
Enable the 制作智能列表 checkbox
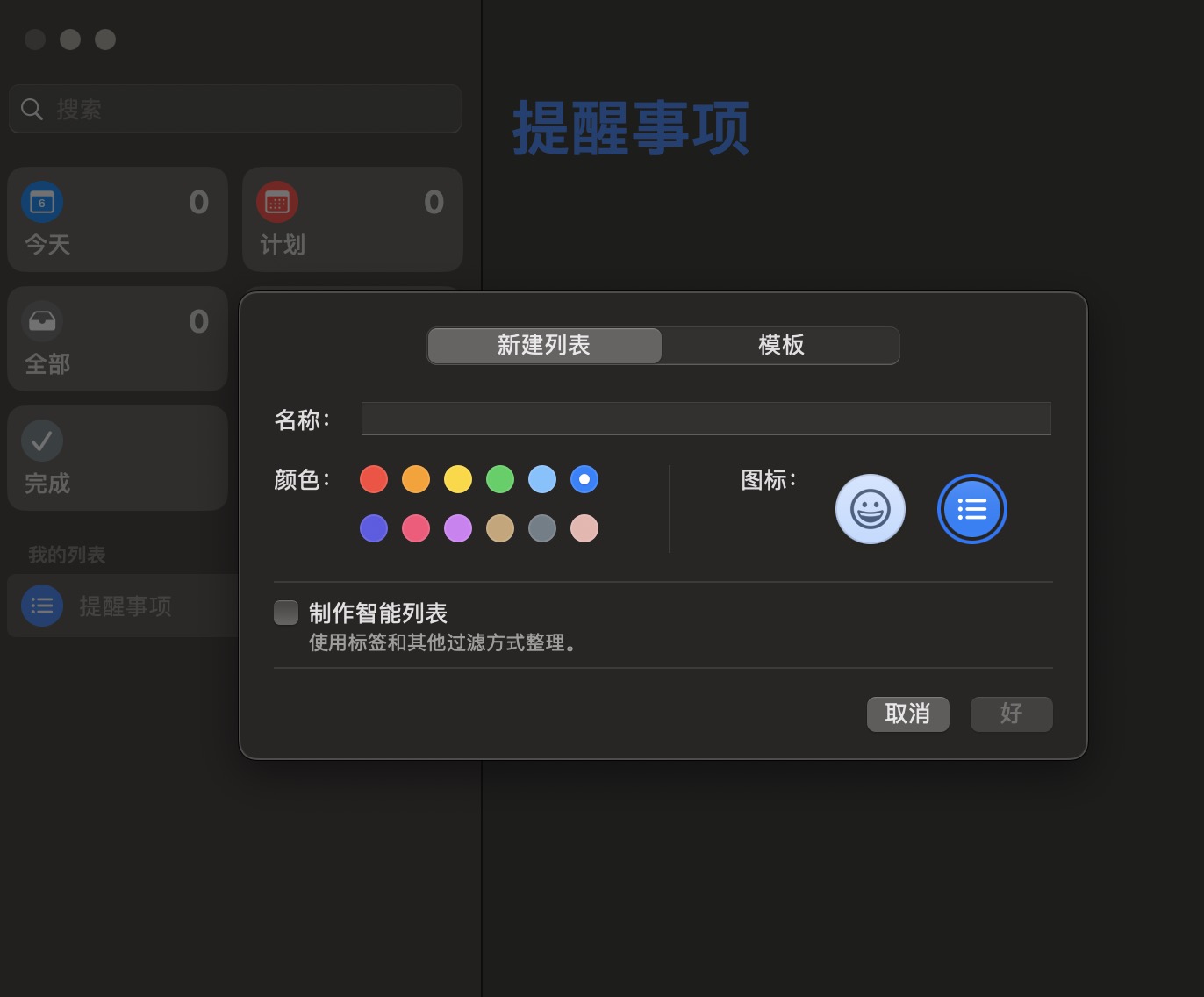(286, 612)
